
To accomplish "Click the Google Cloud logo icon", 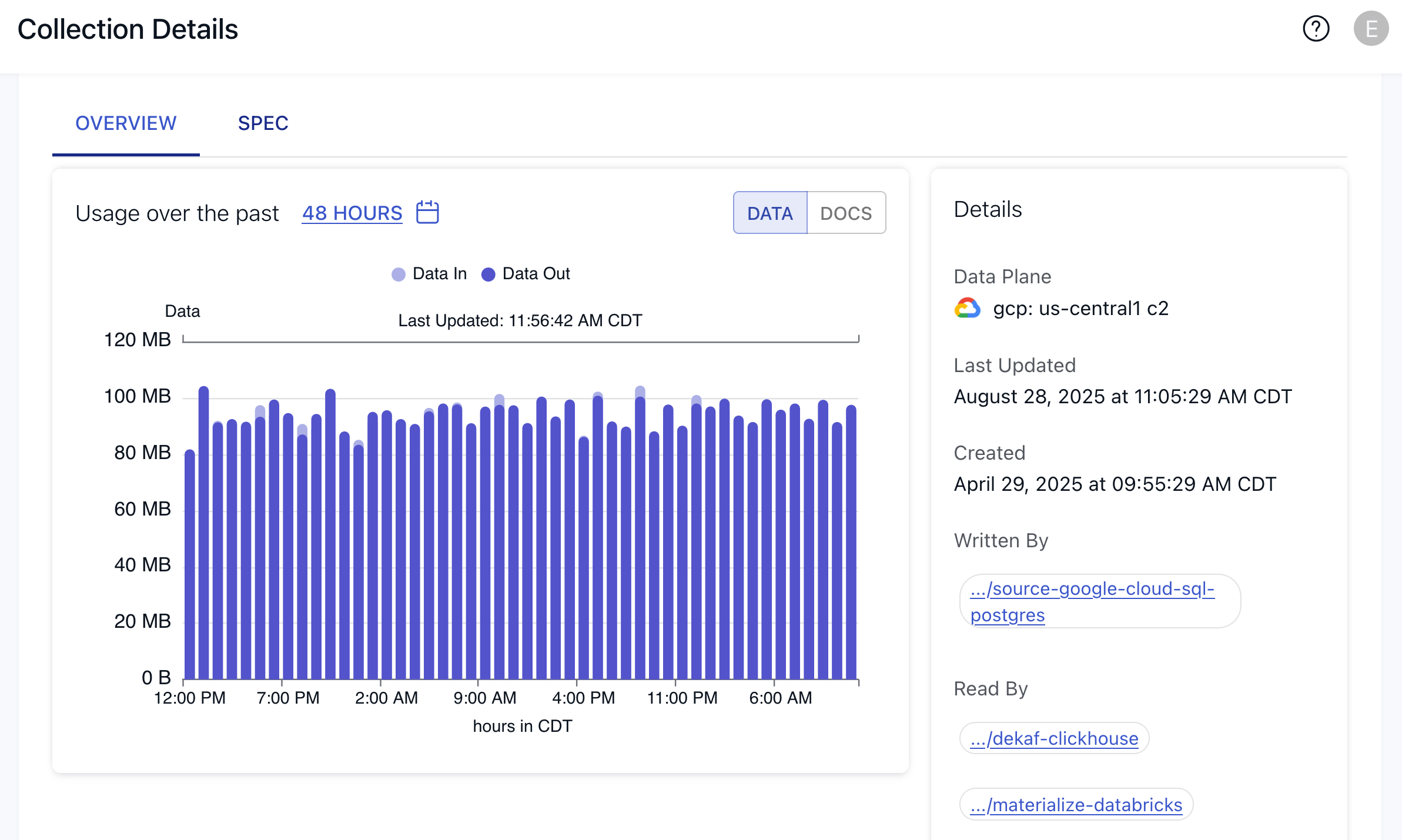I will pyautogui.click(x=967, y=308).
